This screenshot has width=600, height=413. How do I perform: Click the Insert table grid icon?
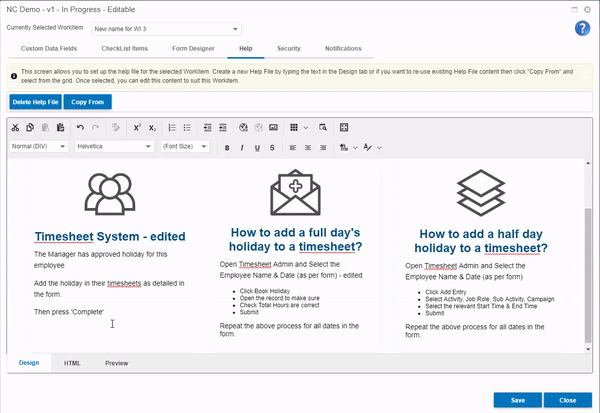tap(294, 127)
